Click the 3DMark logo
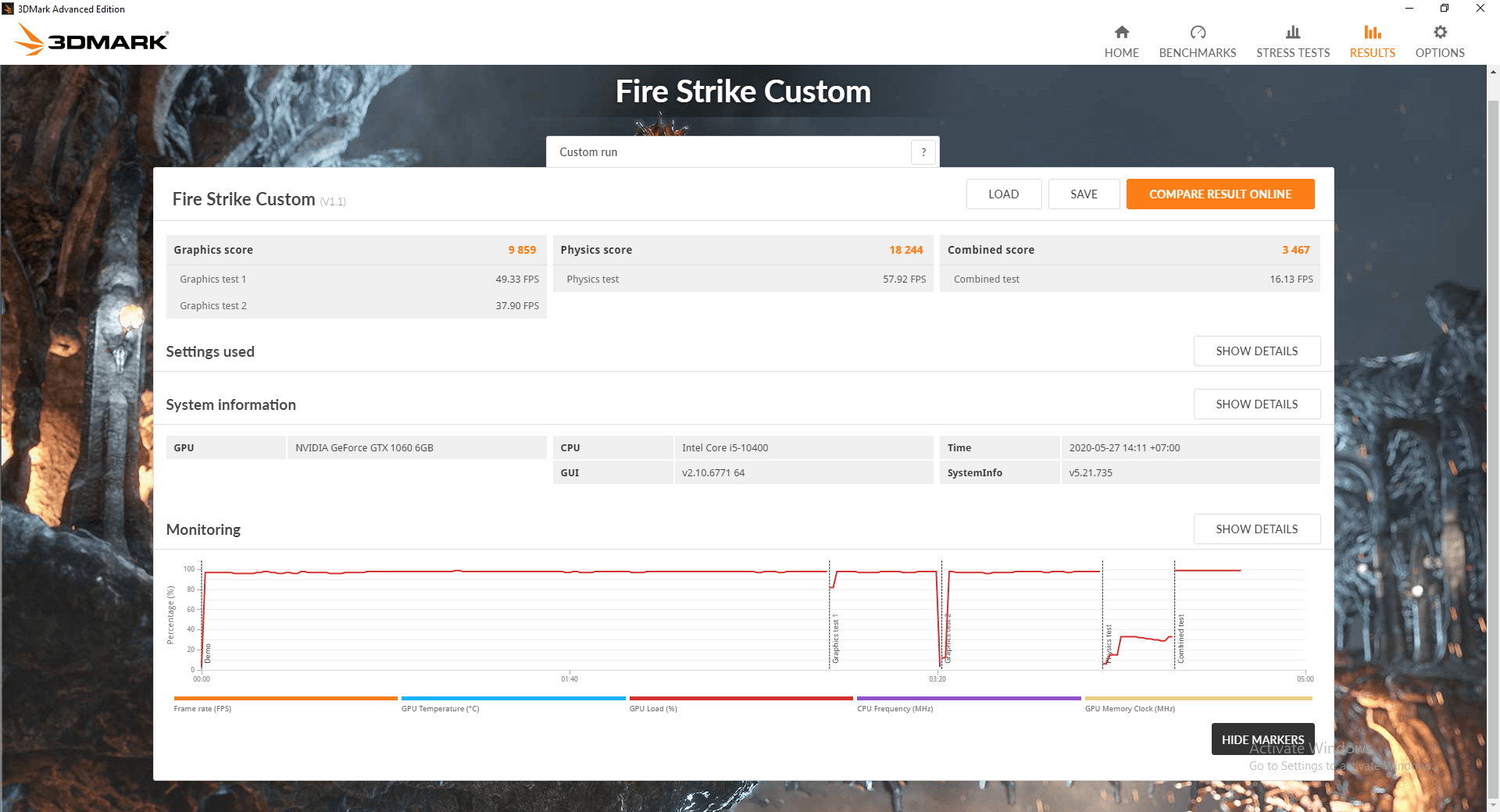 click(91, 39)
